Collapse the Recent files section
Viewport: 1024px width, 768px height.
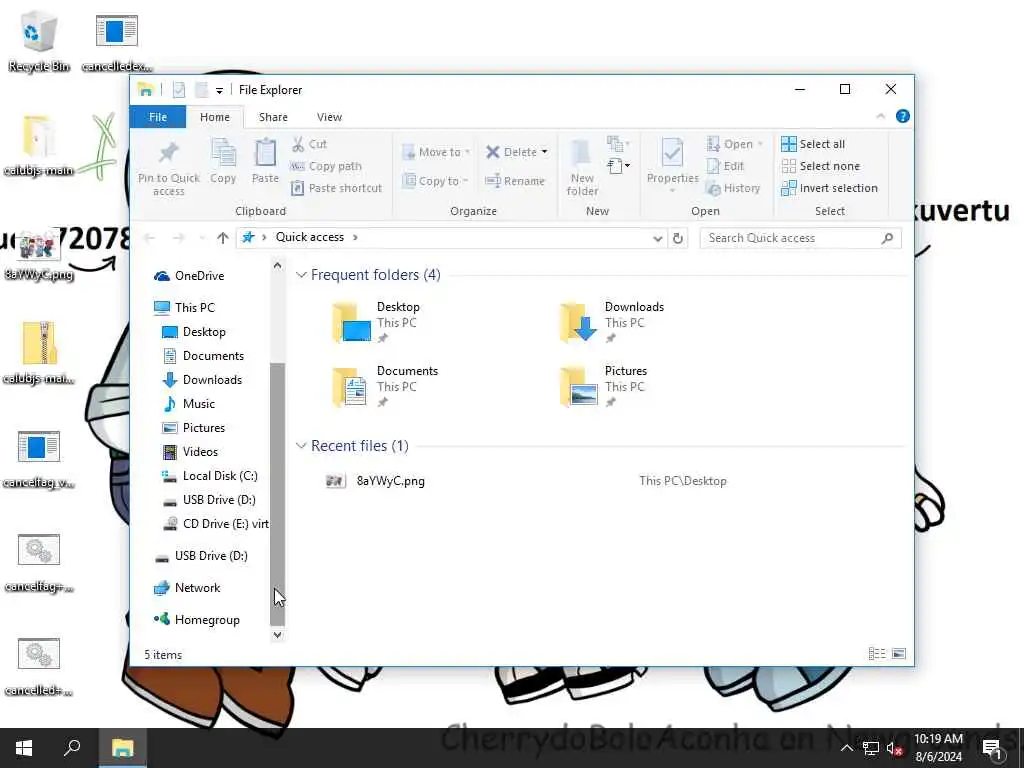click(x=301, y=445)
